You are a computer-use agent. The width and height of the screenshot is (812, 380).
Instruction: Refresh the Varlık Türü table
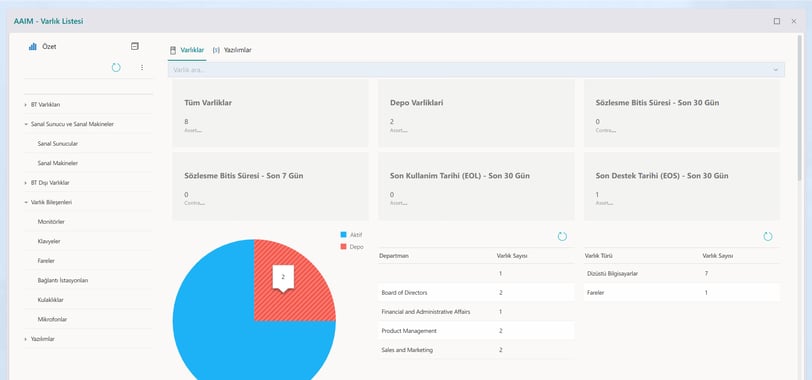point(767,237)
